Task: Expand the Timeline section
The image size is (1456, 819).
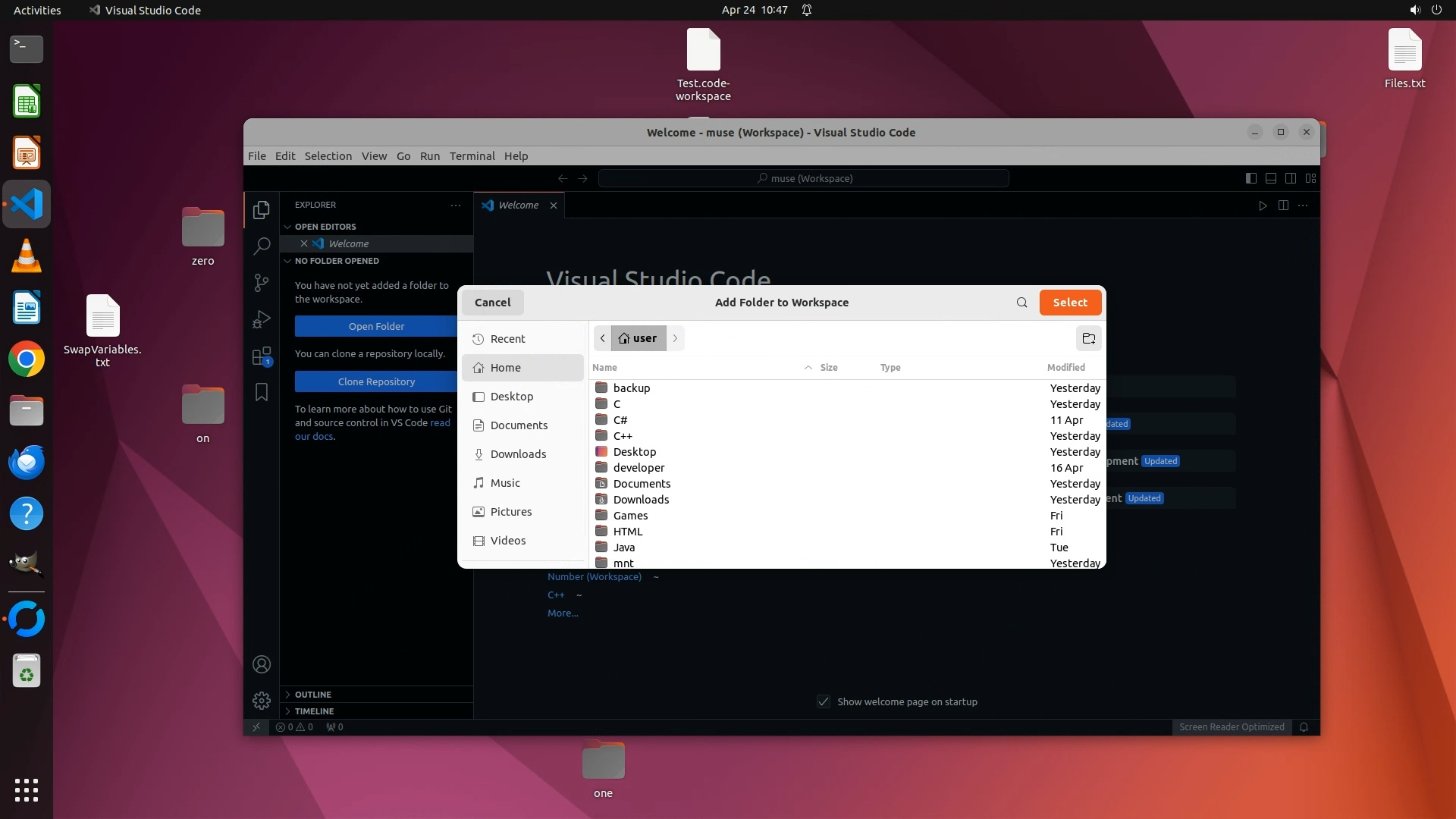Action: [314, 711]
